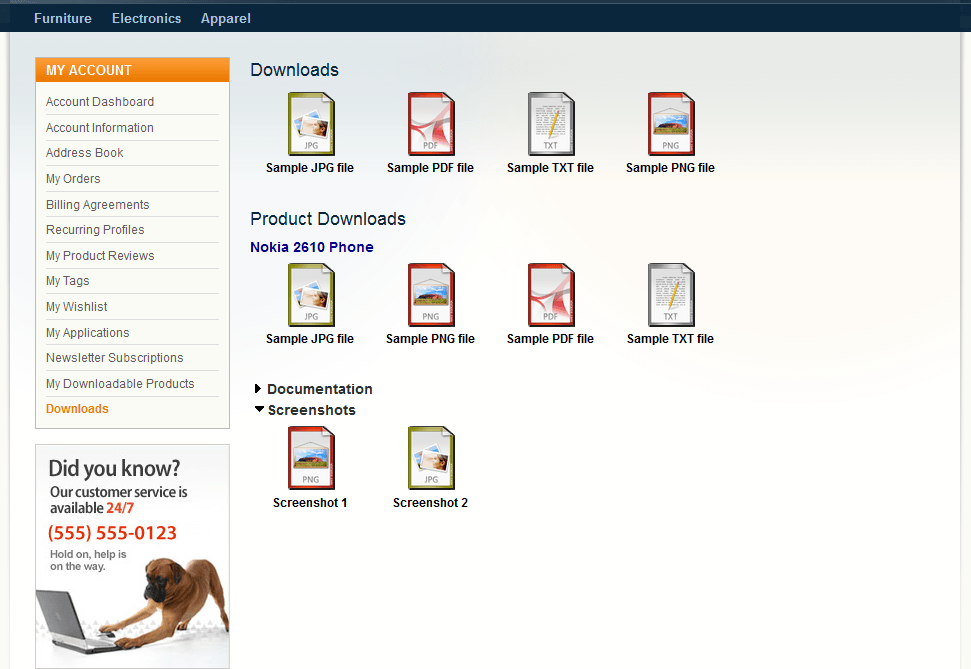Open the Sample JPG file for Nokia 2610 Phone

(310, 294)
